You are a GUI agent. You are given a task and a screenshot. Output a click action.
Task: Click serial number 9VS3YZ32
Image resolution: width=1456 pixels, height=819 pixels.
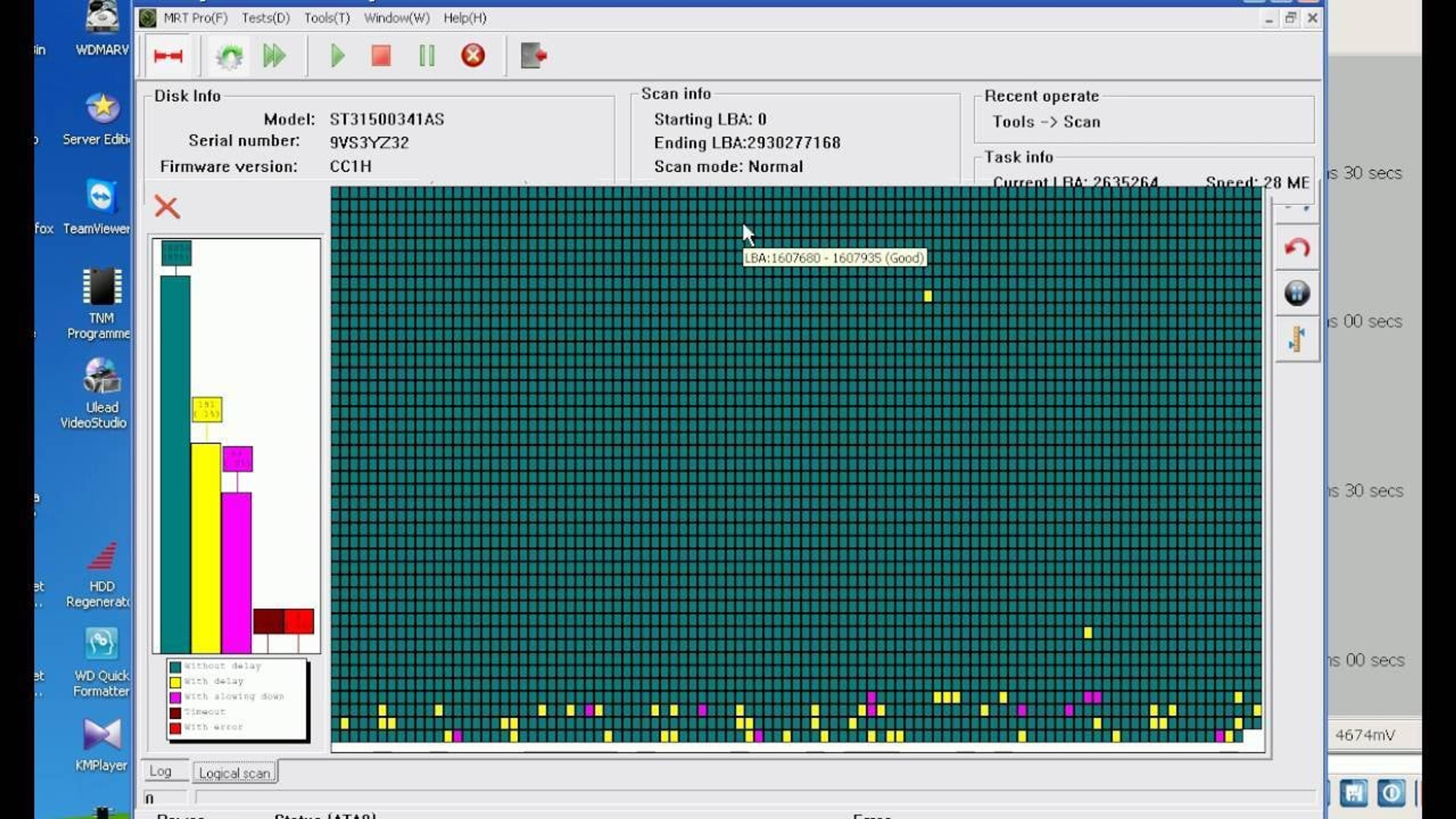point(369,143)
